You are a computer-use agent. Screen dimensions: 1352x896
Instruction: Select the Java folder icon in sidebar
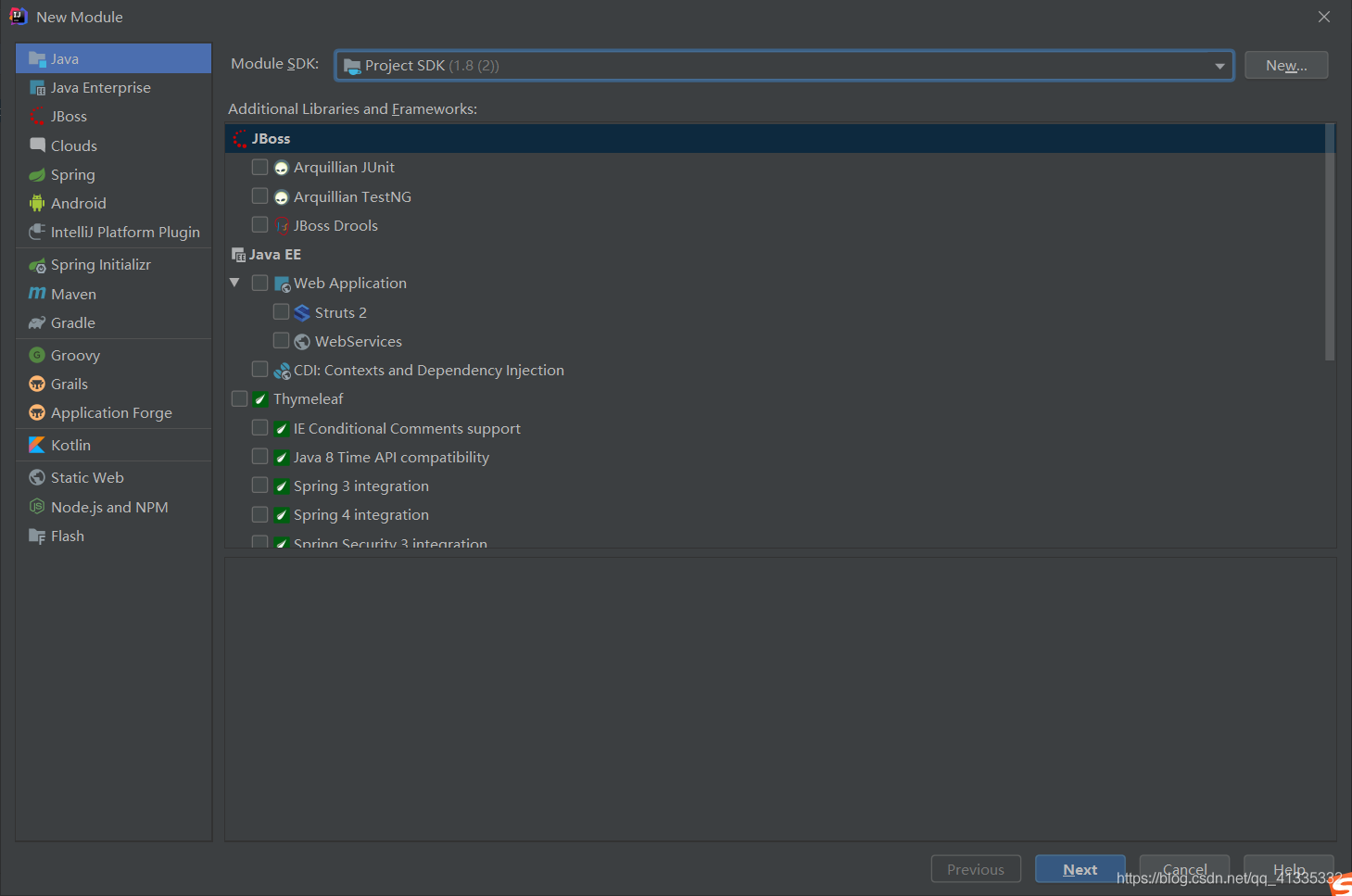37,58
